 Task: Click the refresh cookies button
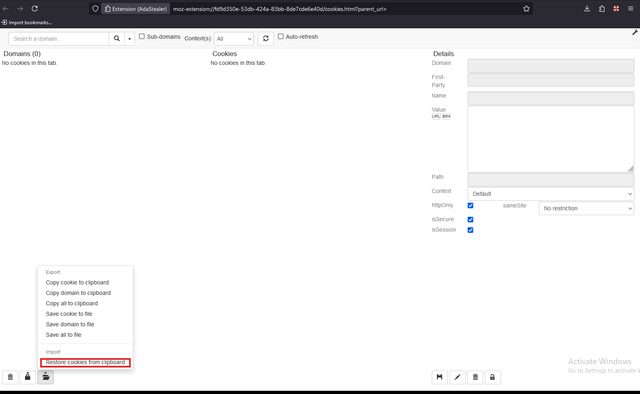click(266, 38)
